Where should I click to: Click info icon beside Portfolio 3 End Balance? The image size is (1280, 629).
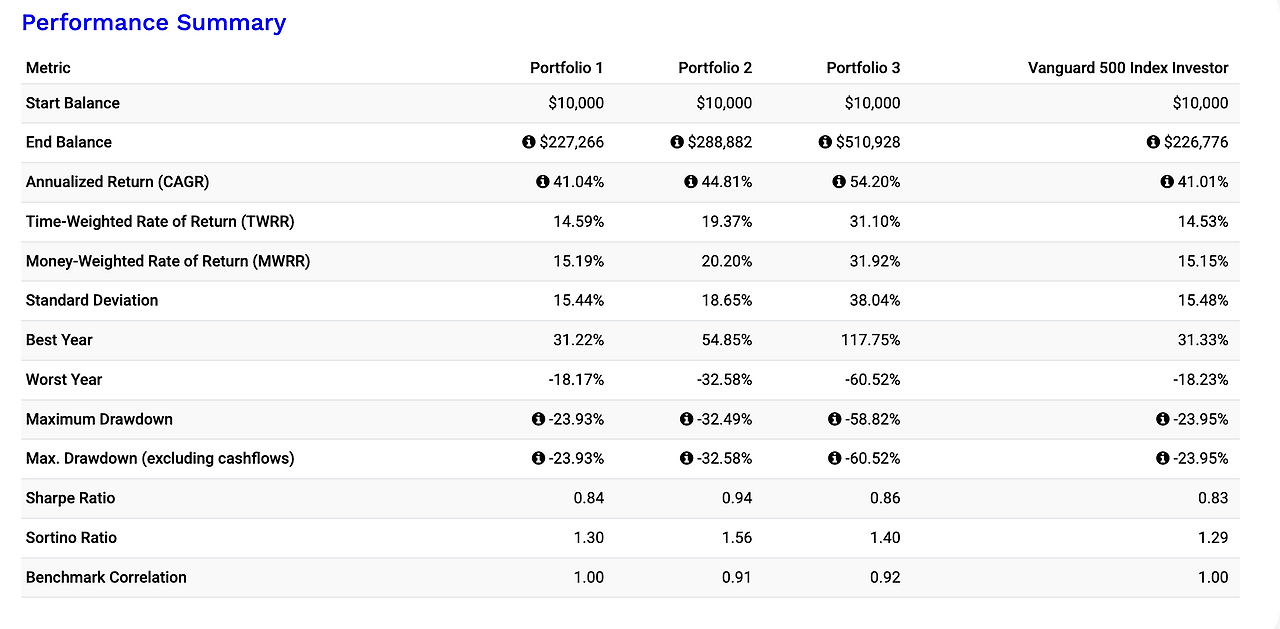825,143
